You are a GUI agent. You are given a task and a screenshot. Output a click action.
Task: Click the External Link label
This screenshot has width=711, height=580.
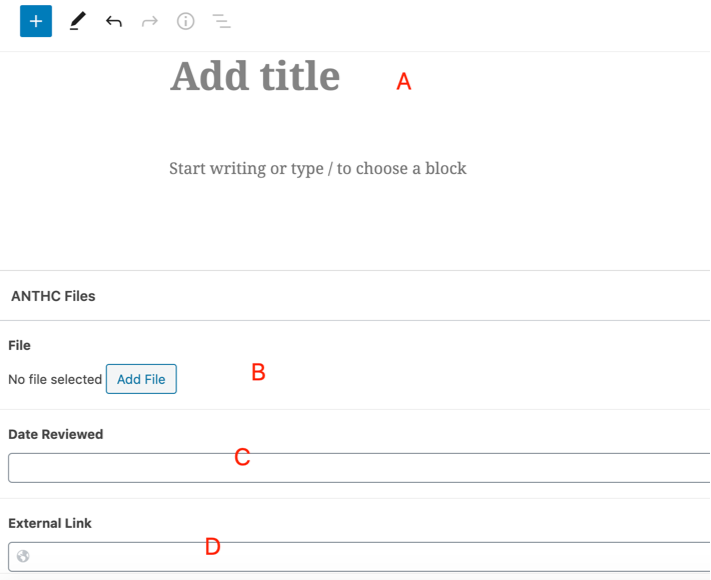click(50, 523)
